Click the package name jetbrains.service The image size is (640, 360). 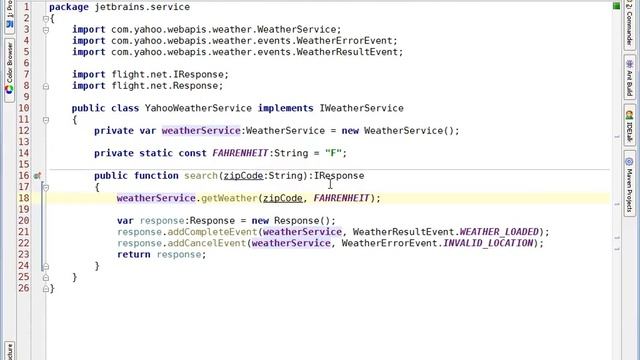pyautogui.click(x=142, y=7)
